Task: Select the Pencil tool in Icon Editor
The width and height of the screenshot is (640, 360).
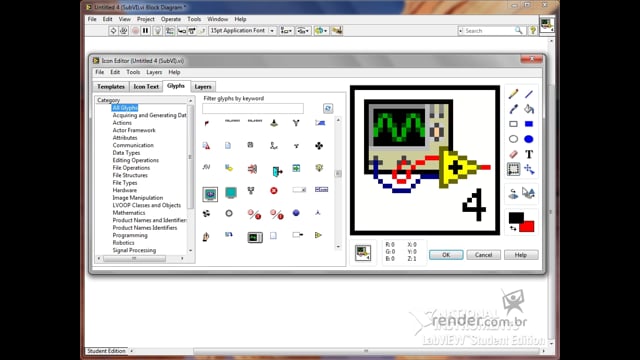Action: click(513, 94)
